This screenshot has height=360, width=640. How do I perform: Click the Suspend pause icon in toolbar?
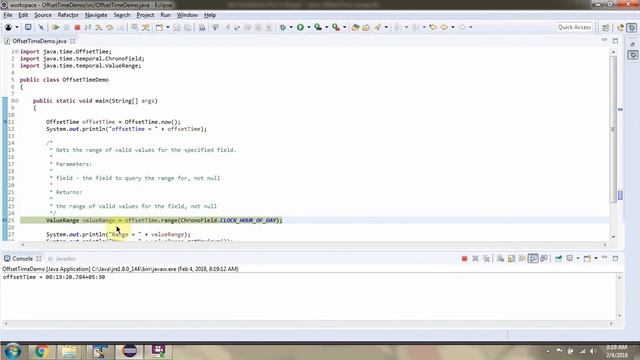point(67,27)
